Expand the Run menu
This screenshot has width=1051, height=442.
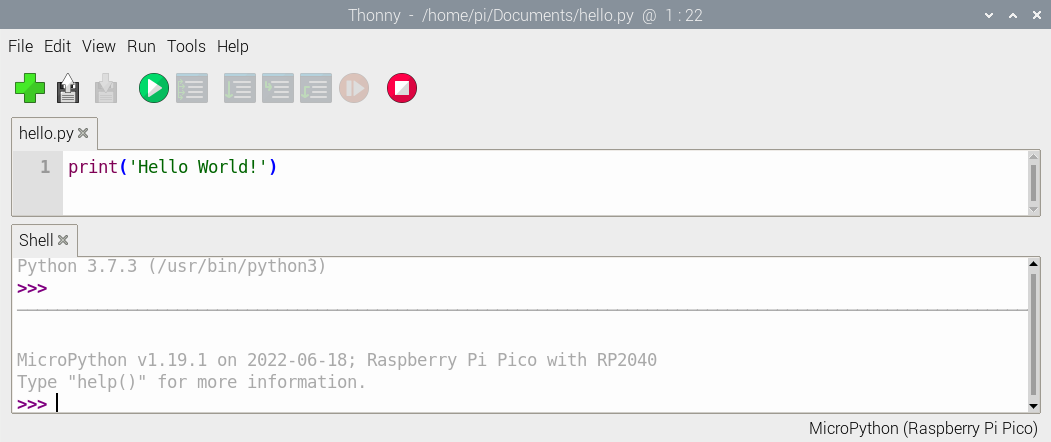(x=141, y=46)
